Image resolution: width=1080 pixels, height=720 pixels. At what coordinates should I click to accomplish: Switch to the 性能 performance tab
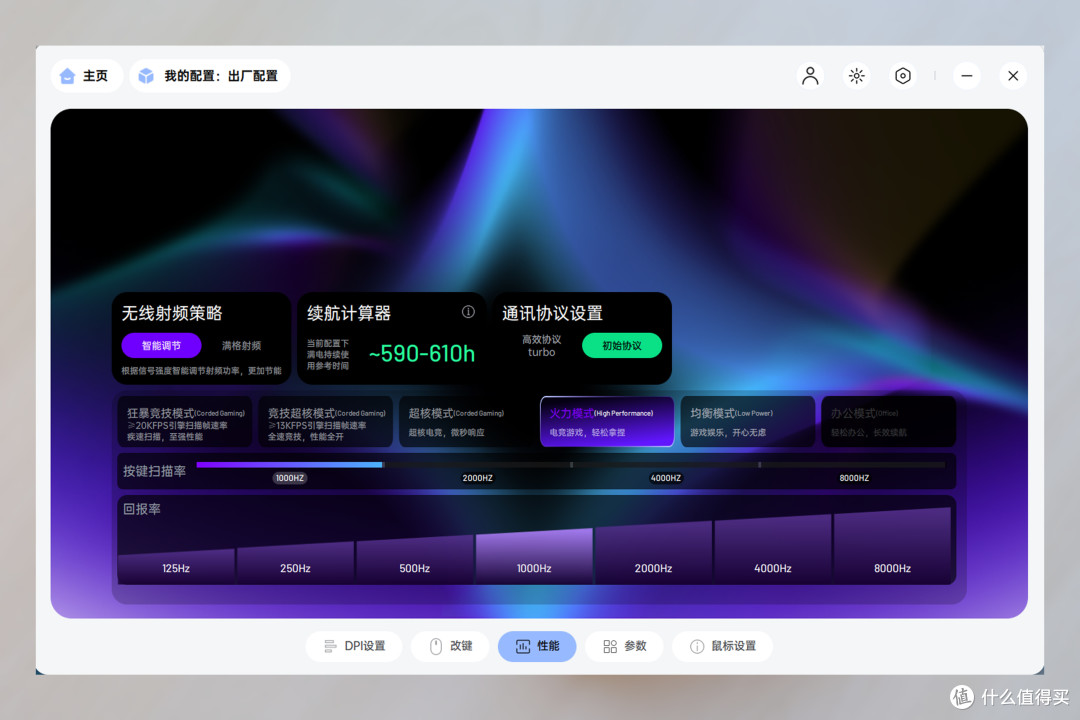point(537,646)
